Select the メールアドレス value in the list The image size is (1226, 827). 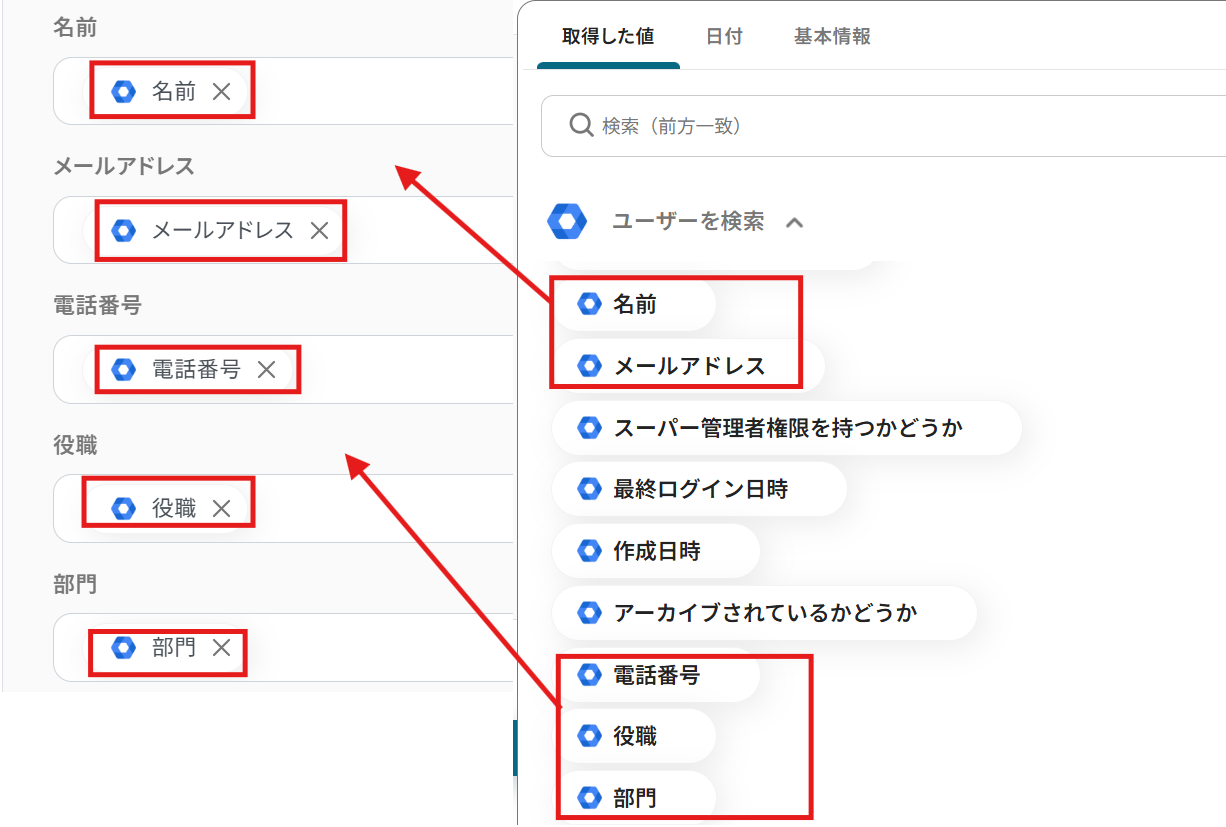[688, 366]
